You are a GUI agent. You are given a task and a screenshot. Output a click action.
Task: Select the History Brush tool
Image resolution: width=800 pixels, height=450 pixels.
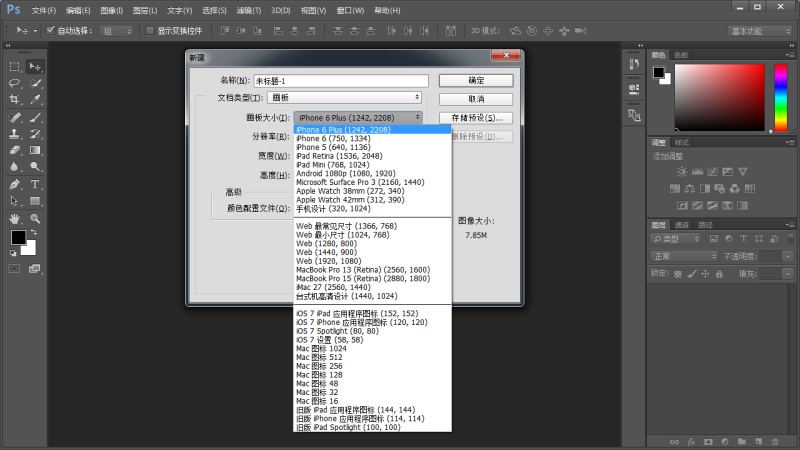tap(35, 134)
